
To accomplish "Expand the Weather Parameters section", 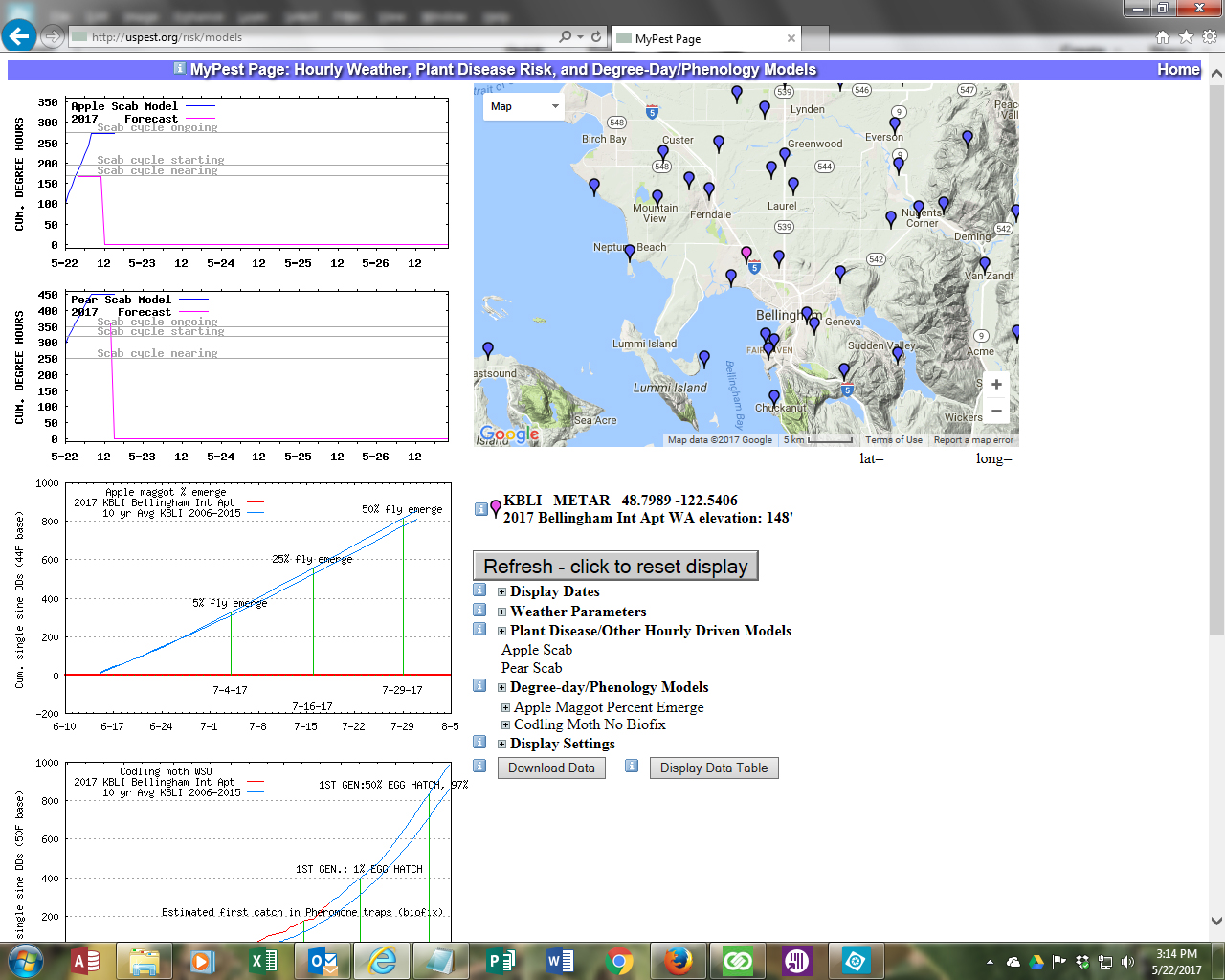I will point(501,612).
